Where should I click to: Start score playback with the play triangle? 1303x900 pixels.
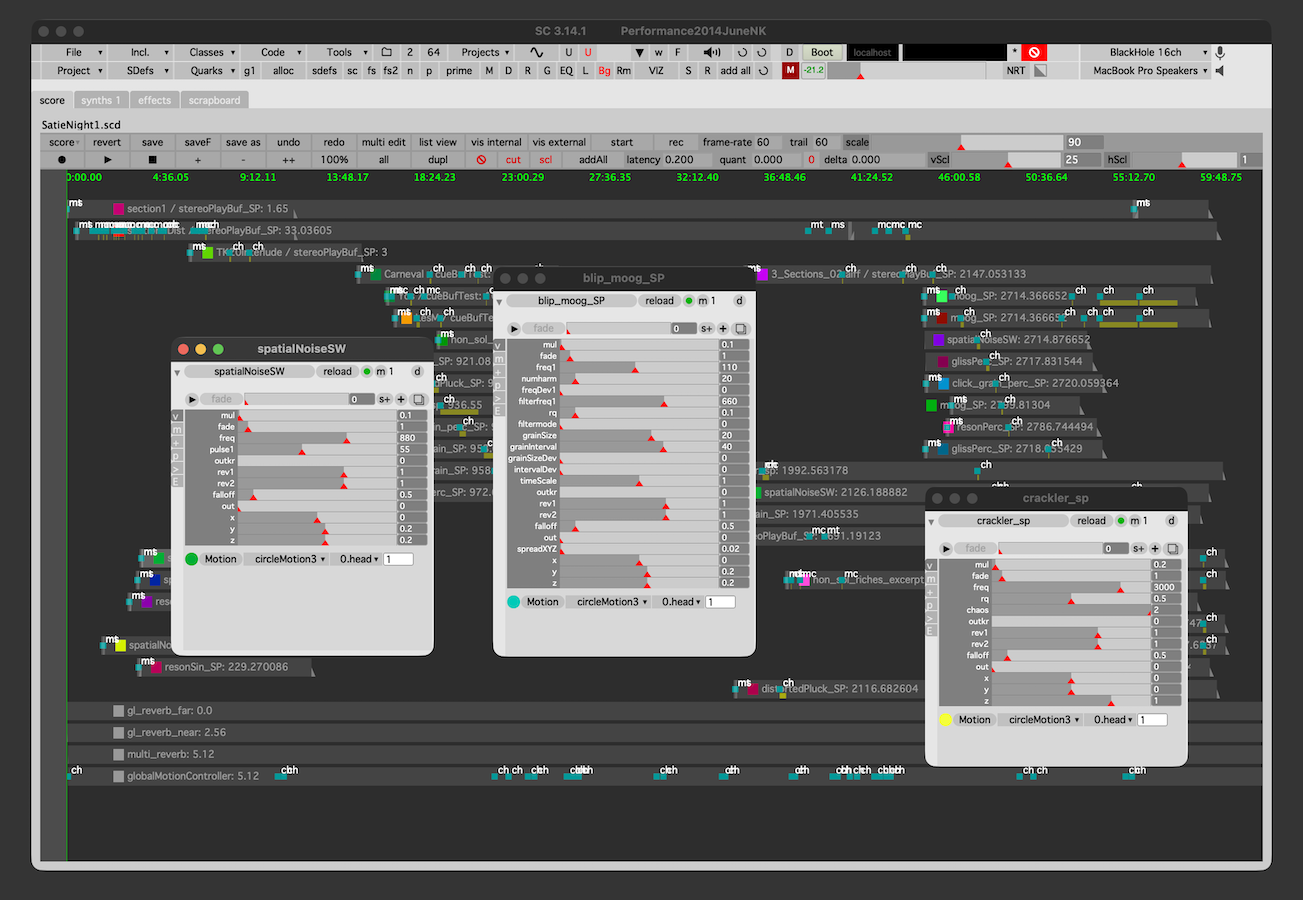point(108,160)
